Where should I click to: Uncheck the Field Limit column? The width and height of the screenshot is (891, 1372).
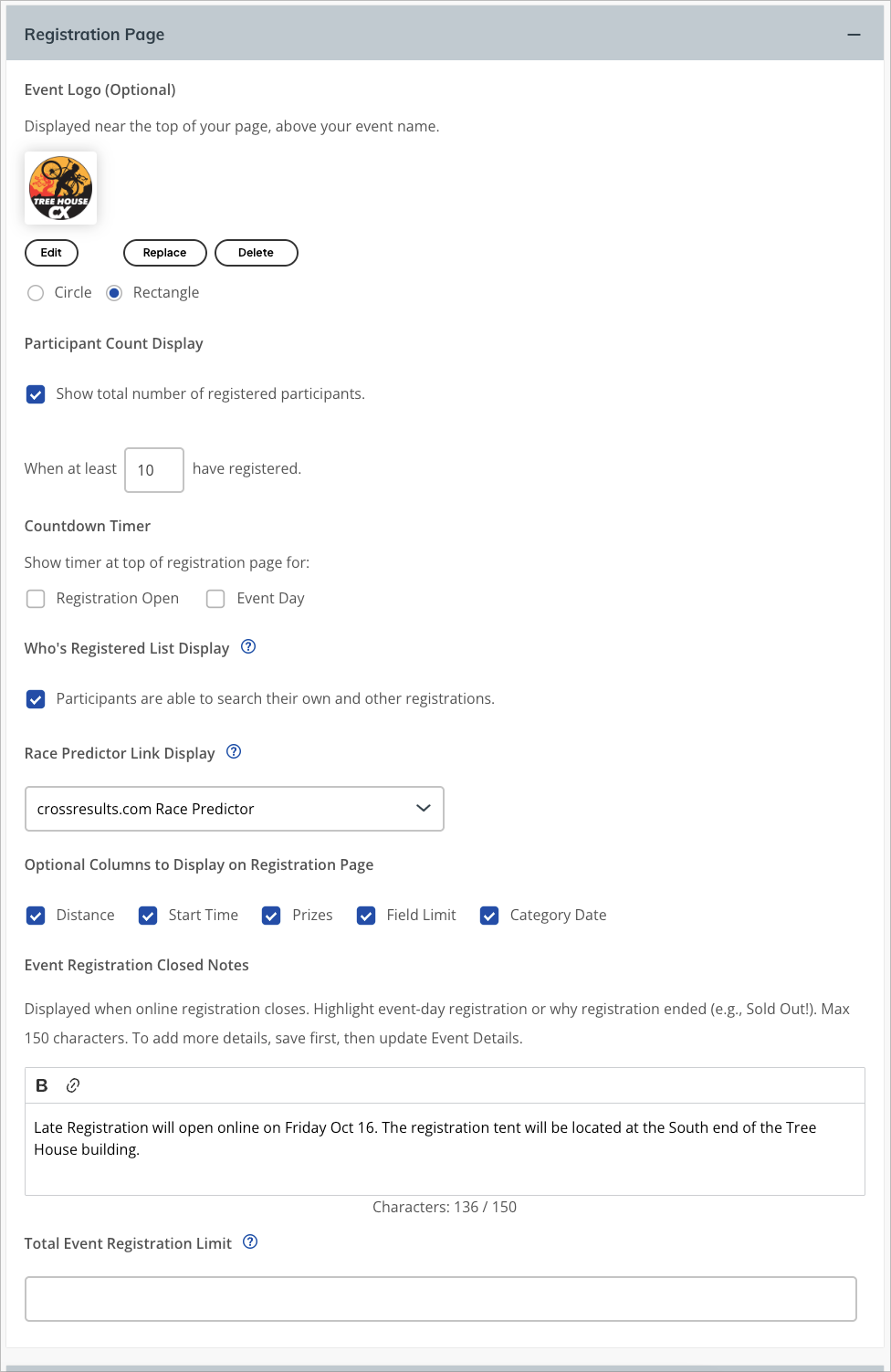click(x=366, y=916)
